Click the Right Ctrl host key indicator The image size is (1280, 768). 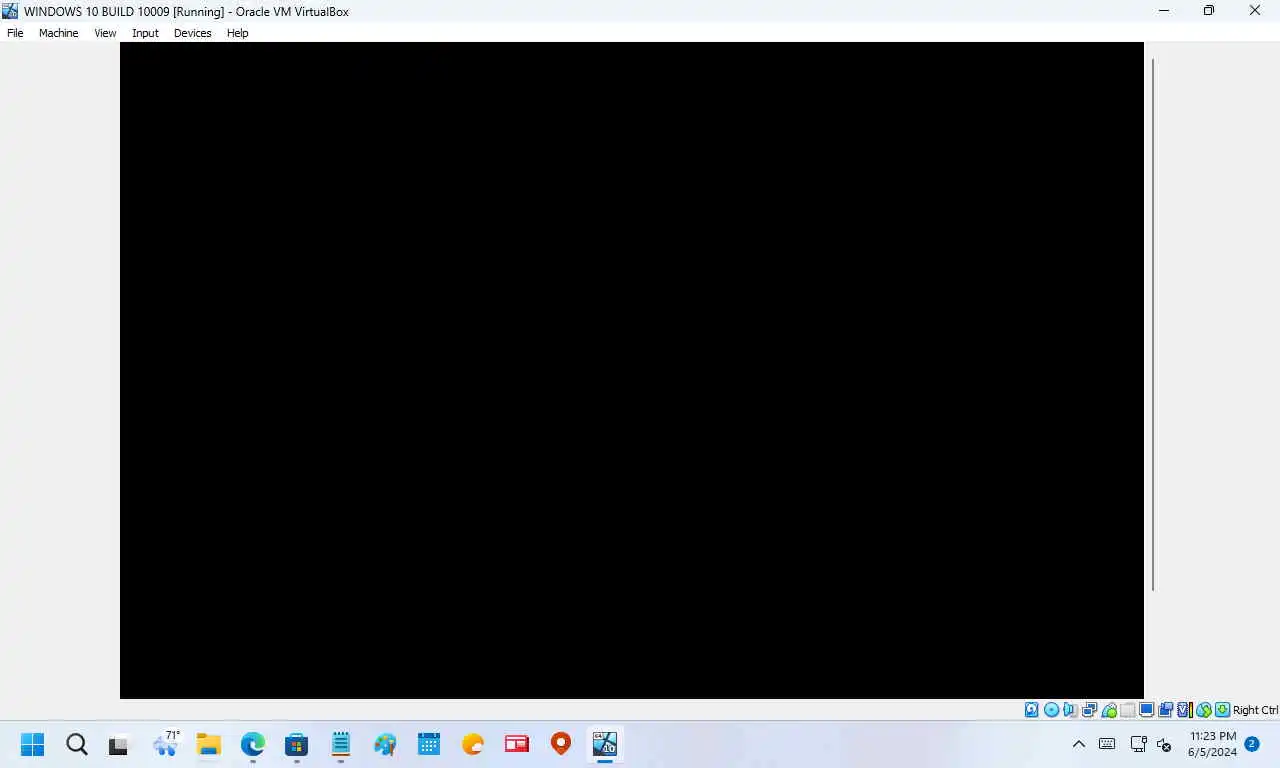tap(1255, 710)
